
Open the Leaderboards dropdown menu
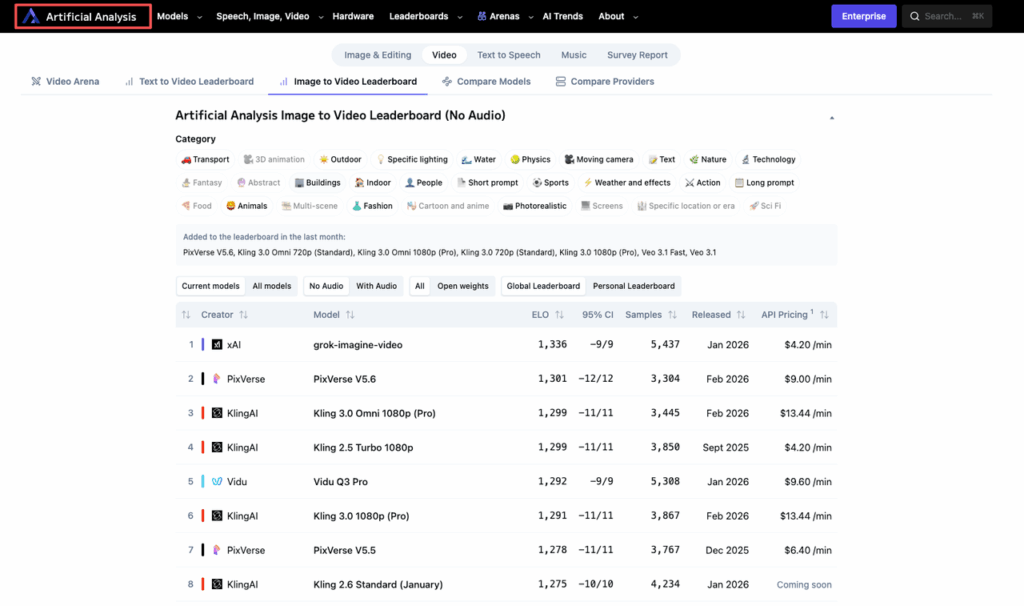click(x=425, y=16)
